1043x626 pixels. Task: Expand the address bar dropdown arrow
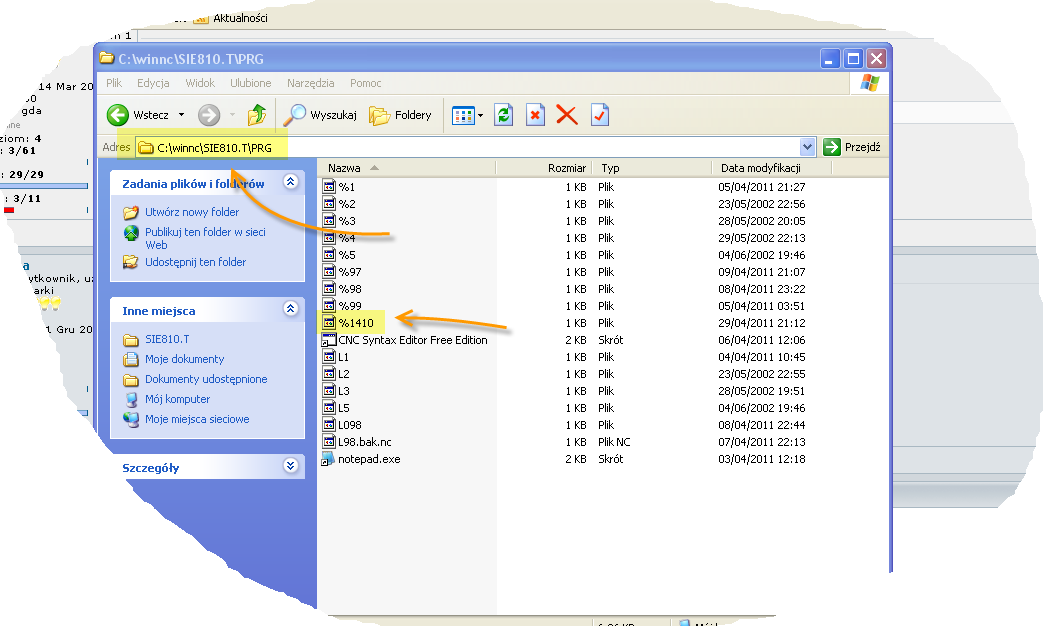(808, 147)
